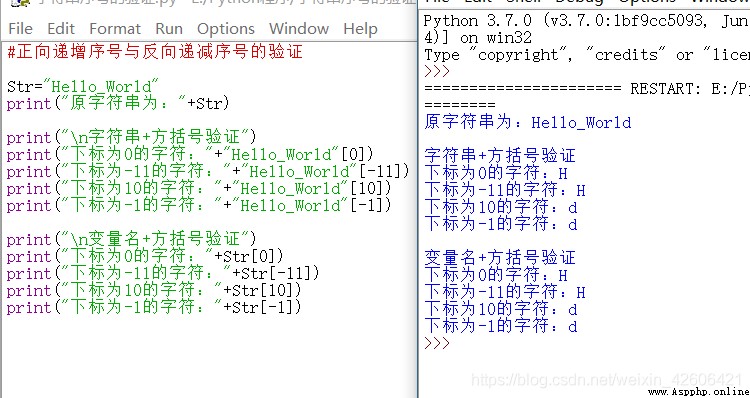Viewport: 750px width, 398px height.
Task: Open the editor's Options menu
Action: (x=226, y=29)
